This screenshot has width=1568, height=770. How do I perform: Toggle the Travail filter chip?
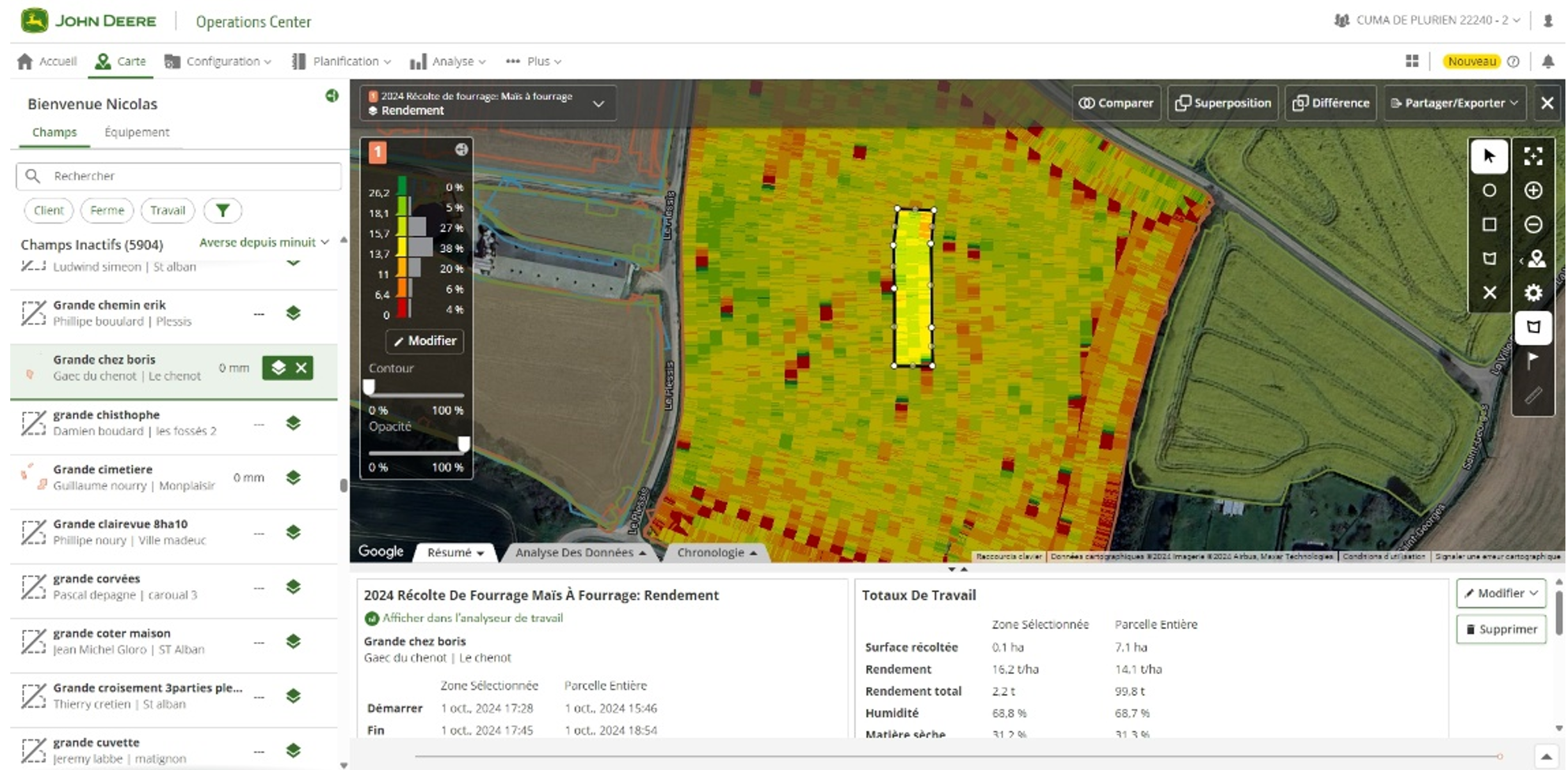[x=168, y=211]
